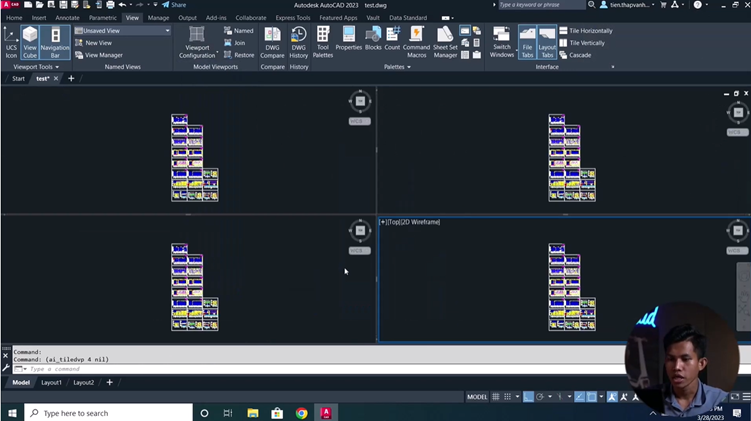
Task: Open the Count palette
Action: (392, 38)
